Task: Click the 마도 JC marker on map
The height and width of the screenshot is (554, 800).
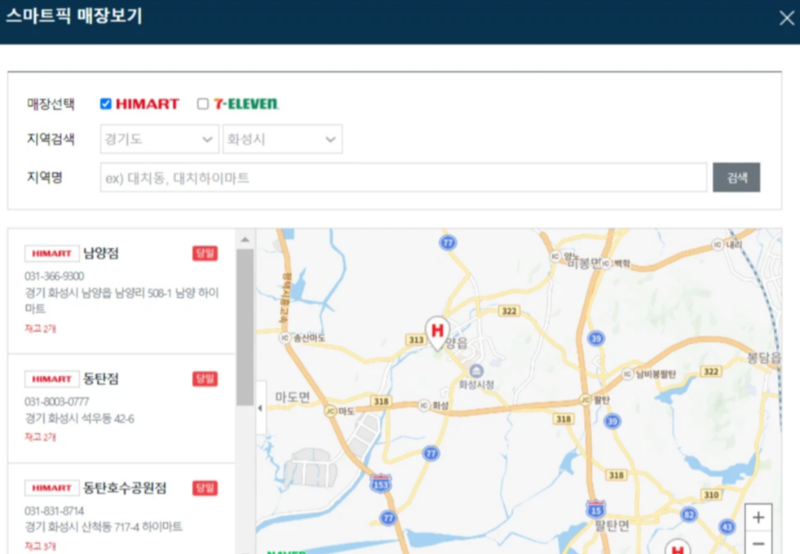Action: click(x=331, y=411)
